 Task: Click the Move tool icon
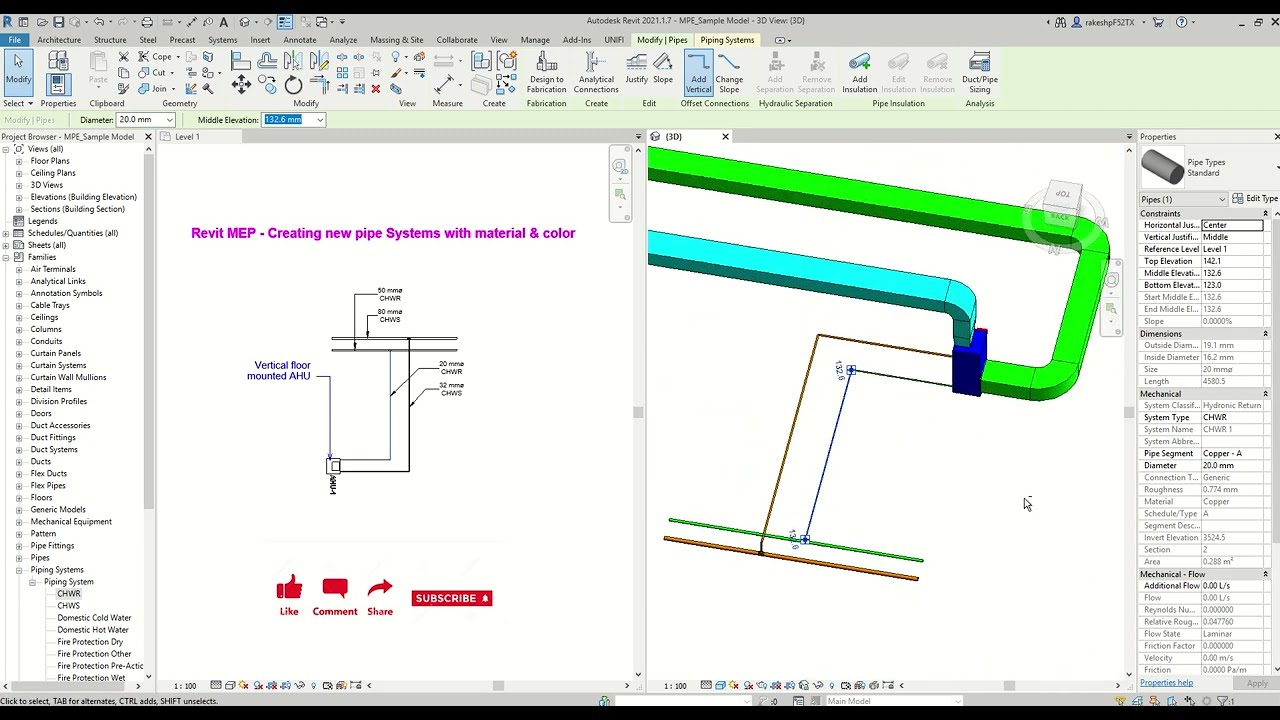click(x=241, y=85)
